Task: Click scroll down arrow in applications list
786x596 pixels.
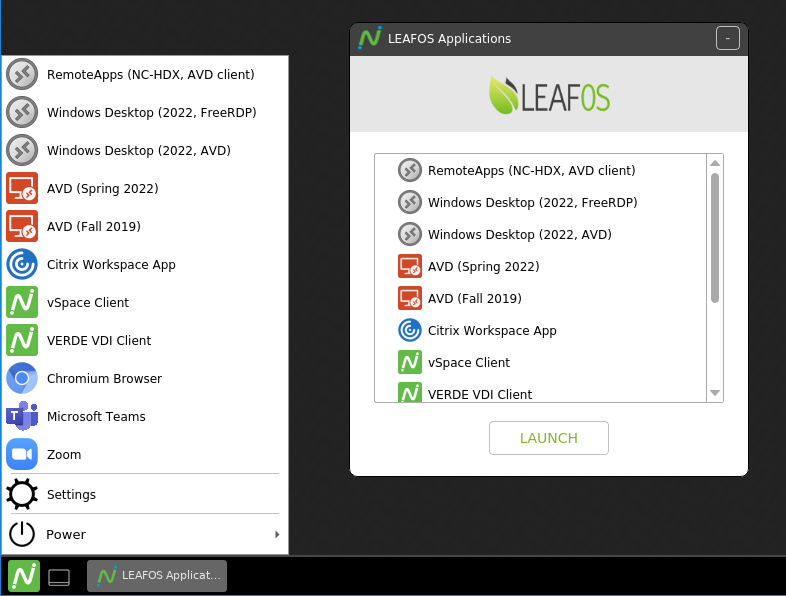Action: tap(715, 393)
